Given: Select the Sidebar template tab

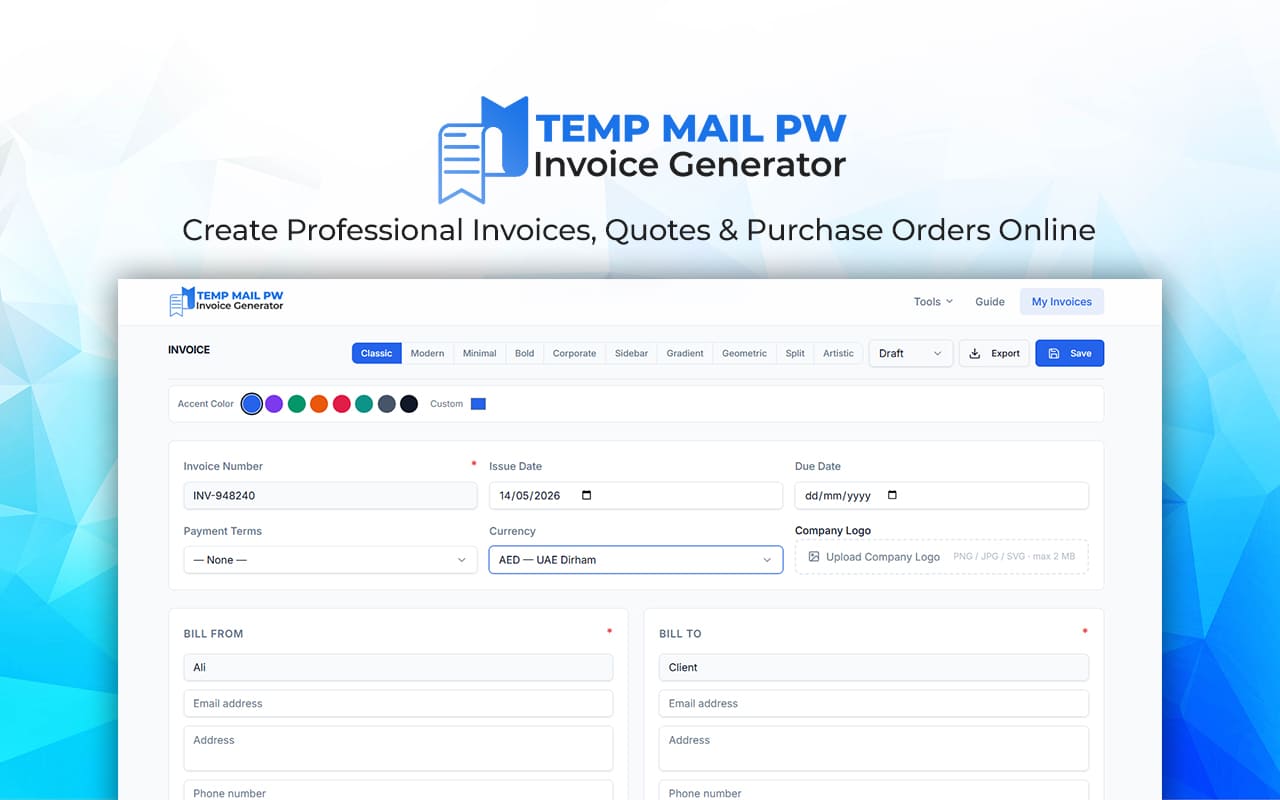Looking at the screenshot, I should [632, 353].
